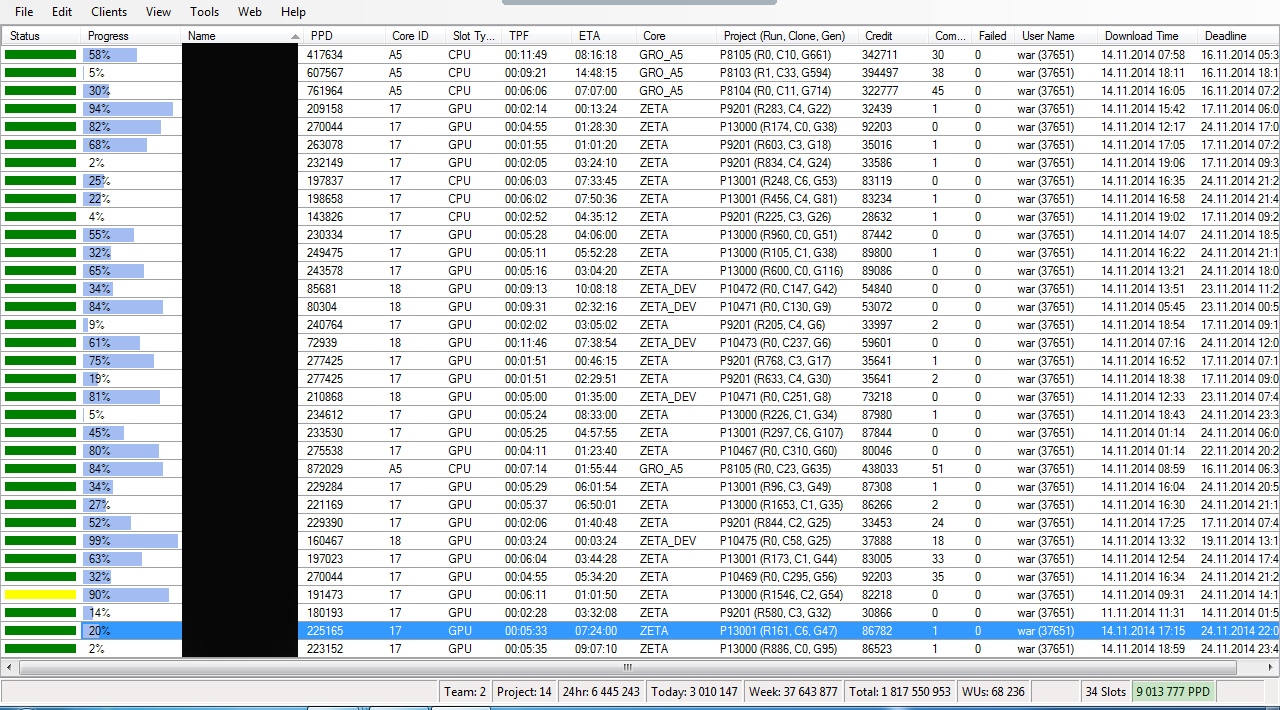Click project P10467 (R0, C310, G60)
The width and height of the screenshot is (1280, 710).
coord(779,451)
